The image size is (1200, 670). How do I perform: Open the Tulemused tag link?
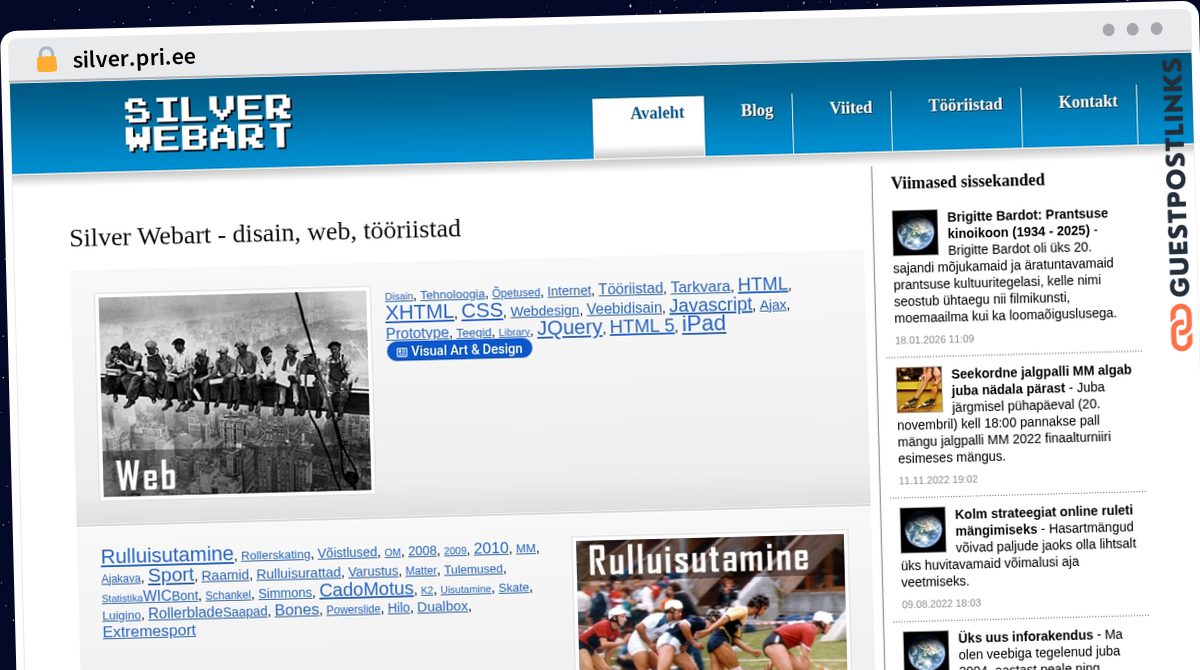coord(473,569)
